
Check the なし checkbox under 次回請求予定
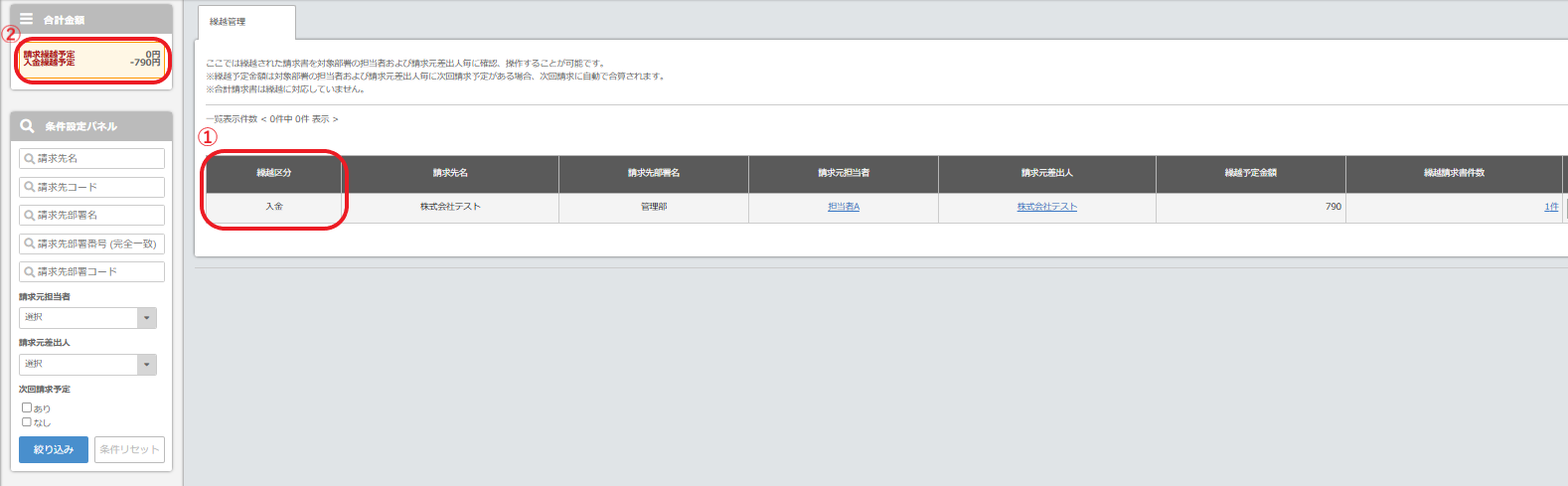coord(27,421)
